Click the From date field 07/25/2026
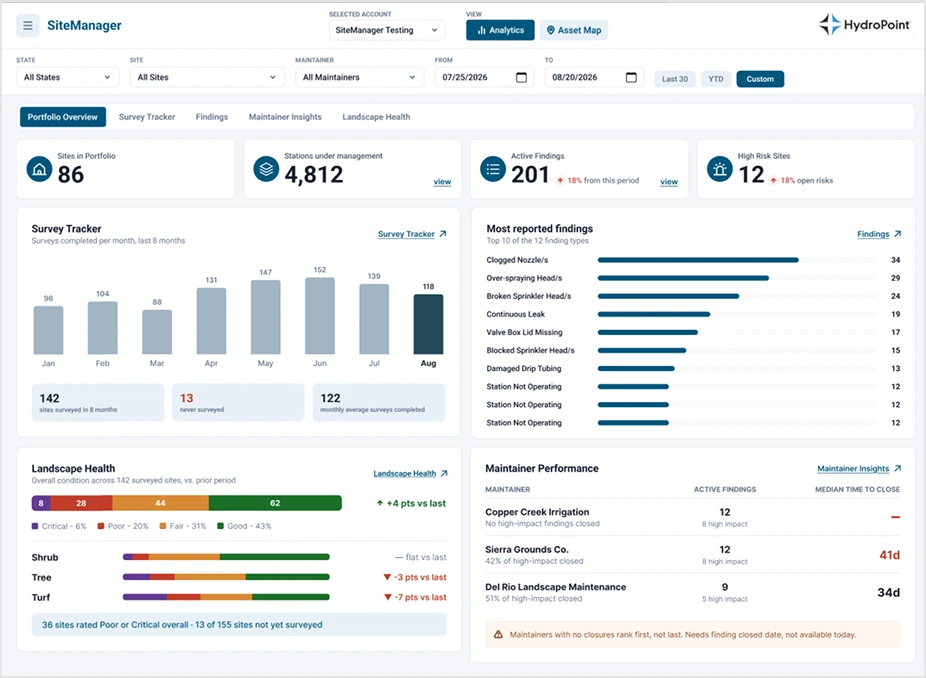This screenshot has height=678, width=926. (485, 77)
